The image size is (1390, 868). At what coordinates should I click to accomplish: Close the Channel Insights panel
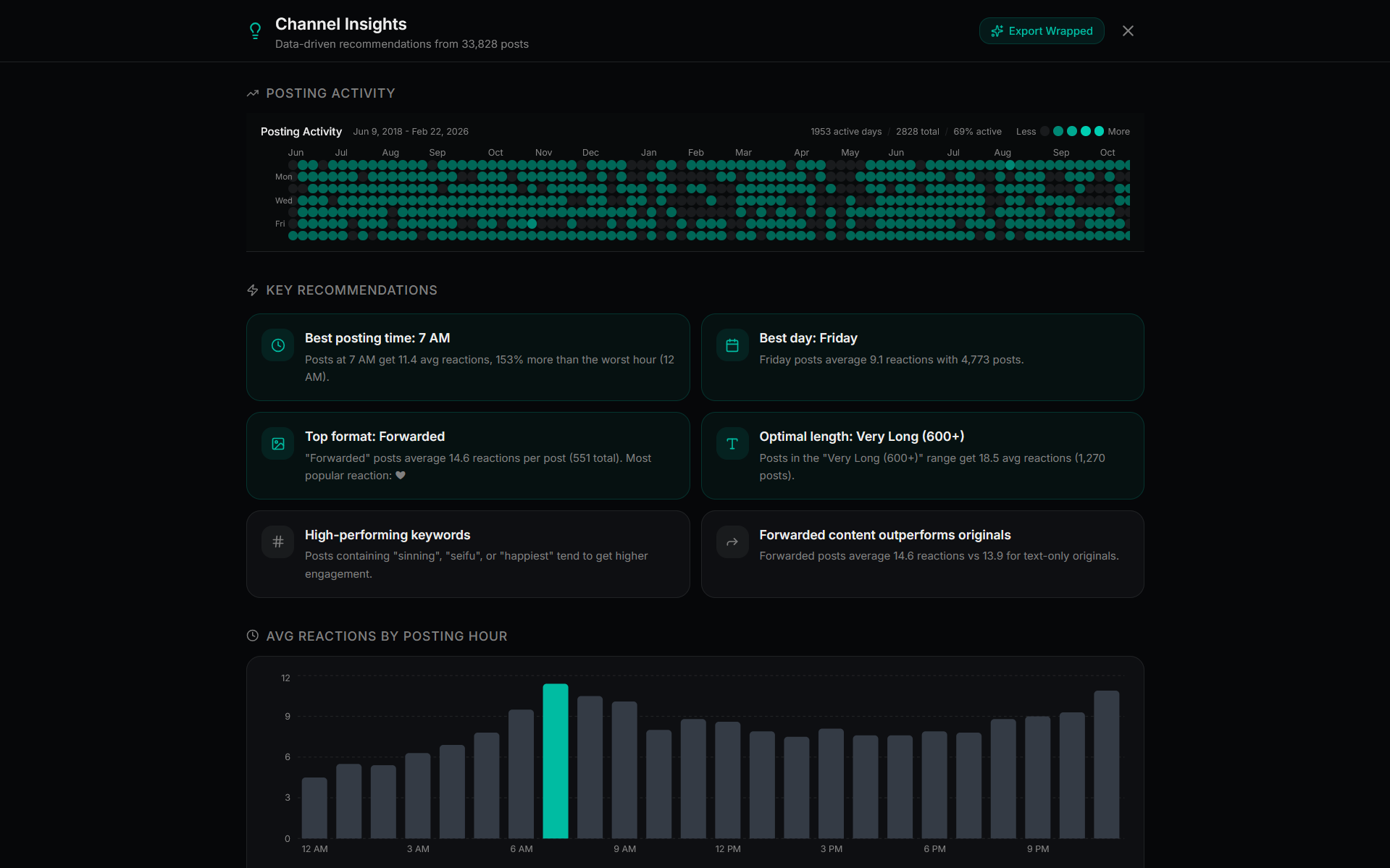click(1127, 31)
